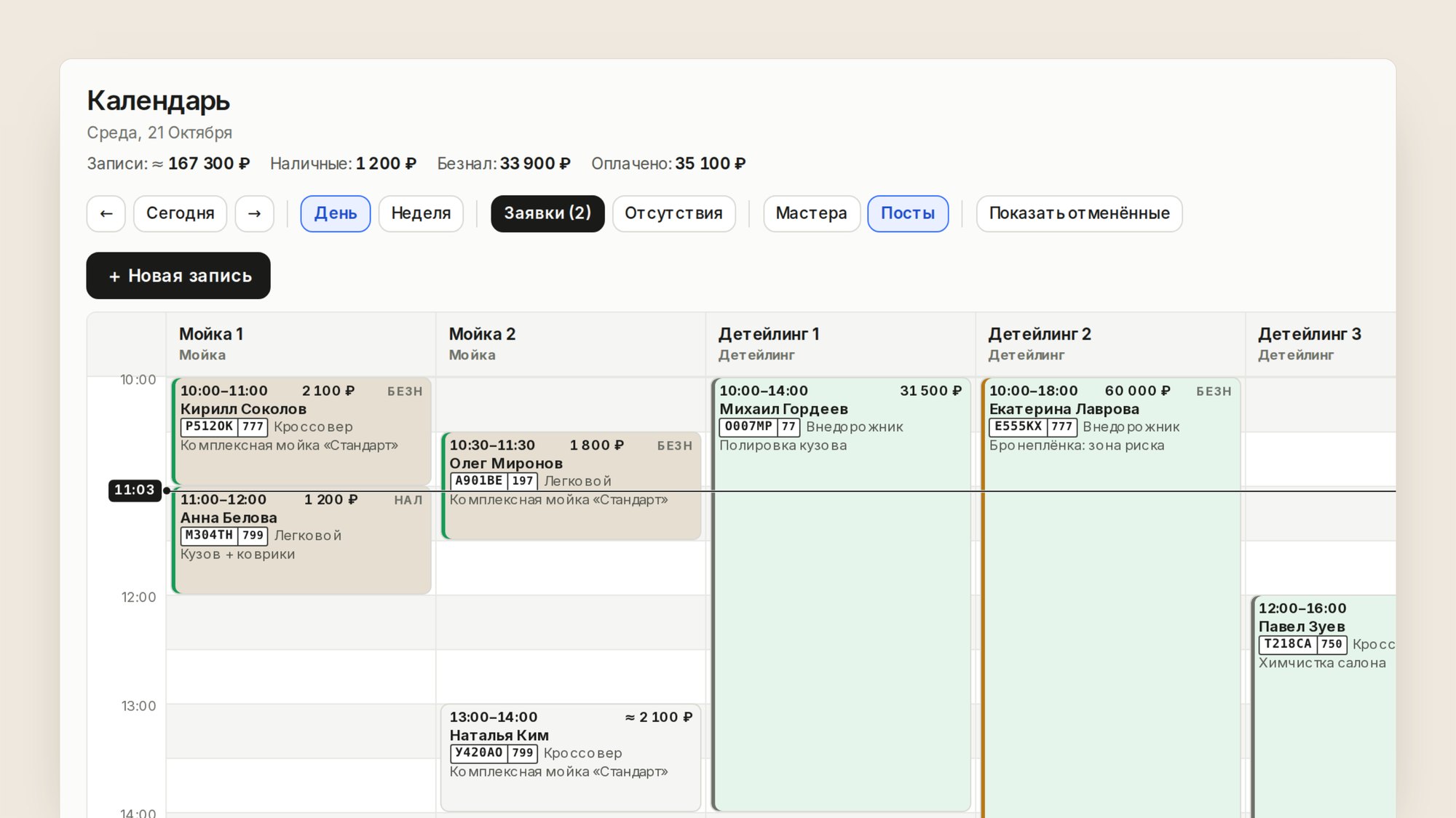Open Кирилл Соколов 10:00–11:00 booking
Screen dimensions: 1456x818
pyautogui.click(x=301, y=431)
